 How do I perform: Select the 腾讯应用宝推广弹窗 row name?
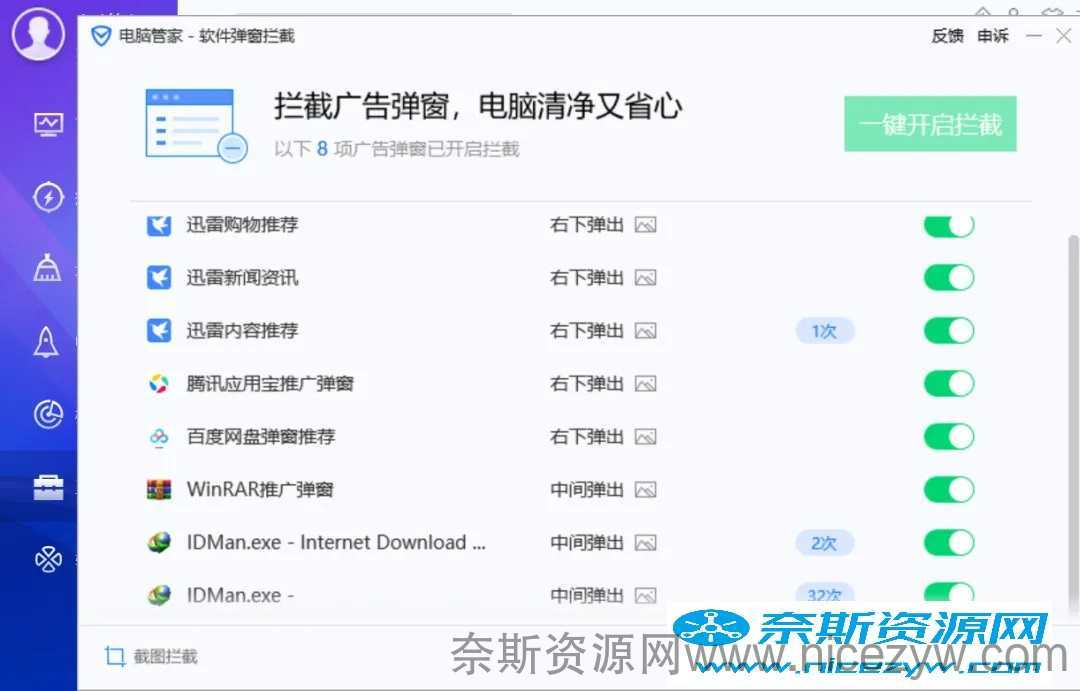[270, 384]
